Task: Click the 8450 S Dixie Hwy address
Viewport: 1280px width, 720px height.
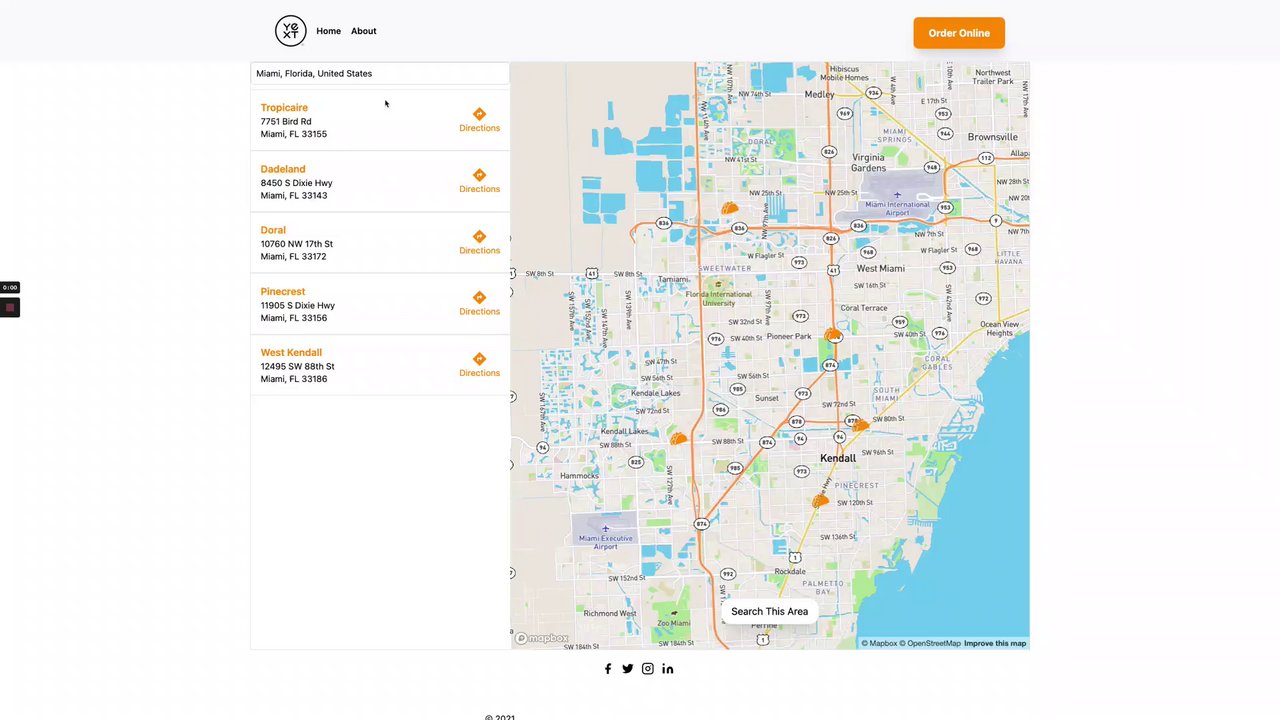Action: click(297, 183)
